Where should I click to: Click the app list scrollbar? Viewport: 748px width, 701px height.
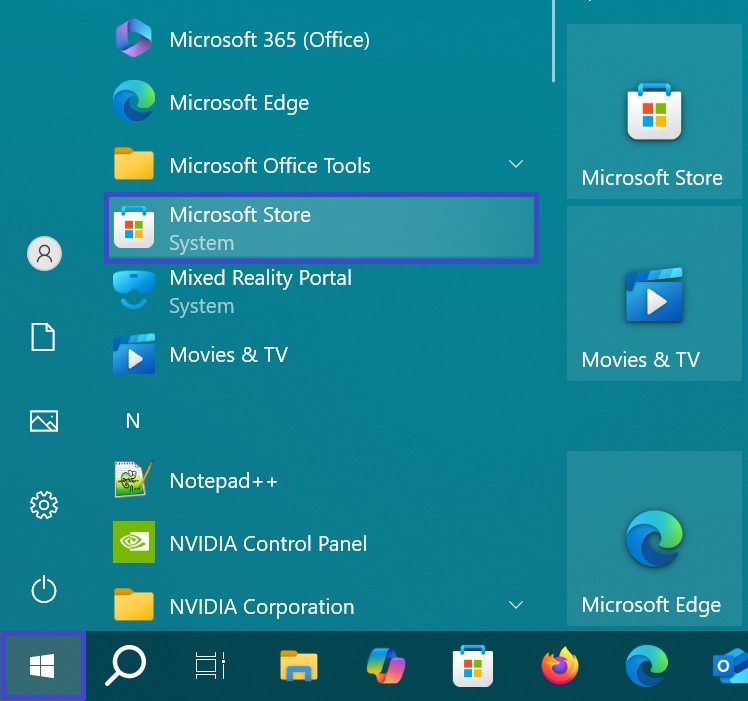[x=553, y=41]
